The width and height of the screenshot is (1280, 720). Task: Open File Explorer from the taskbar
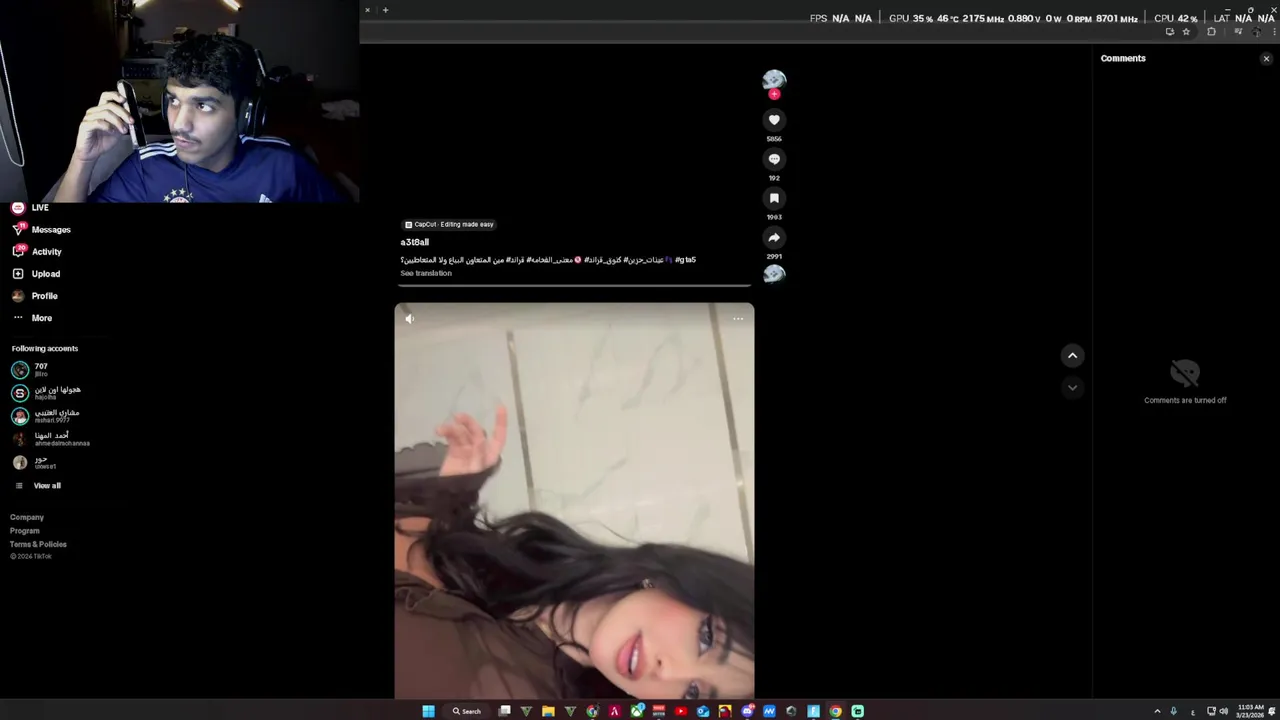[x=548, y=711]
